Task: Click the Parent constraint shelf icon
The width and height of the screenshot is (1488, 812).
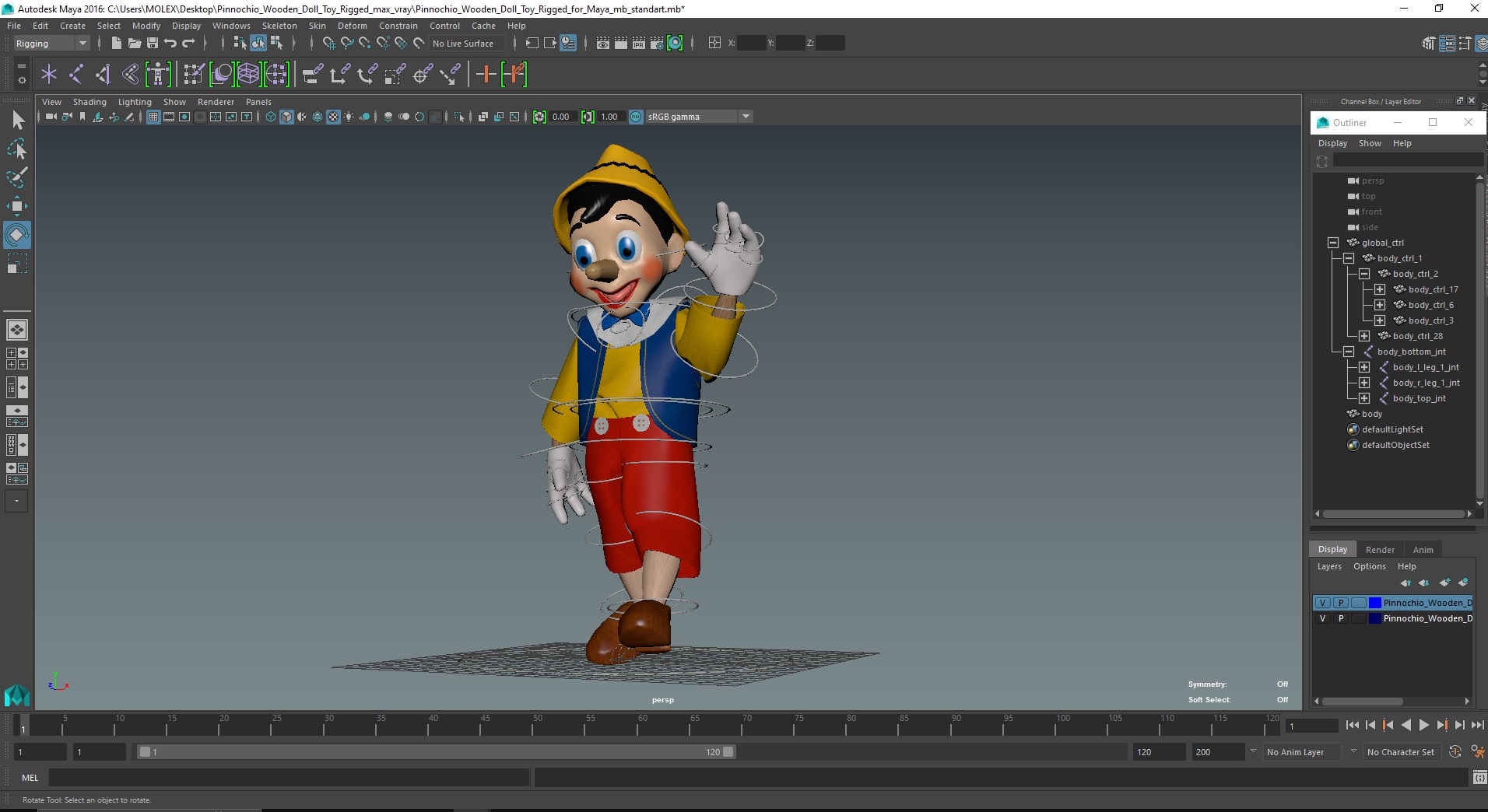Action: tap(314, 75)
